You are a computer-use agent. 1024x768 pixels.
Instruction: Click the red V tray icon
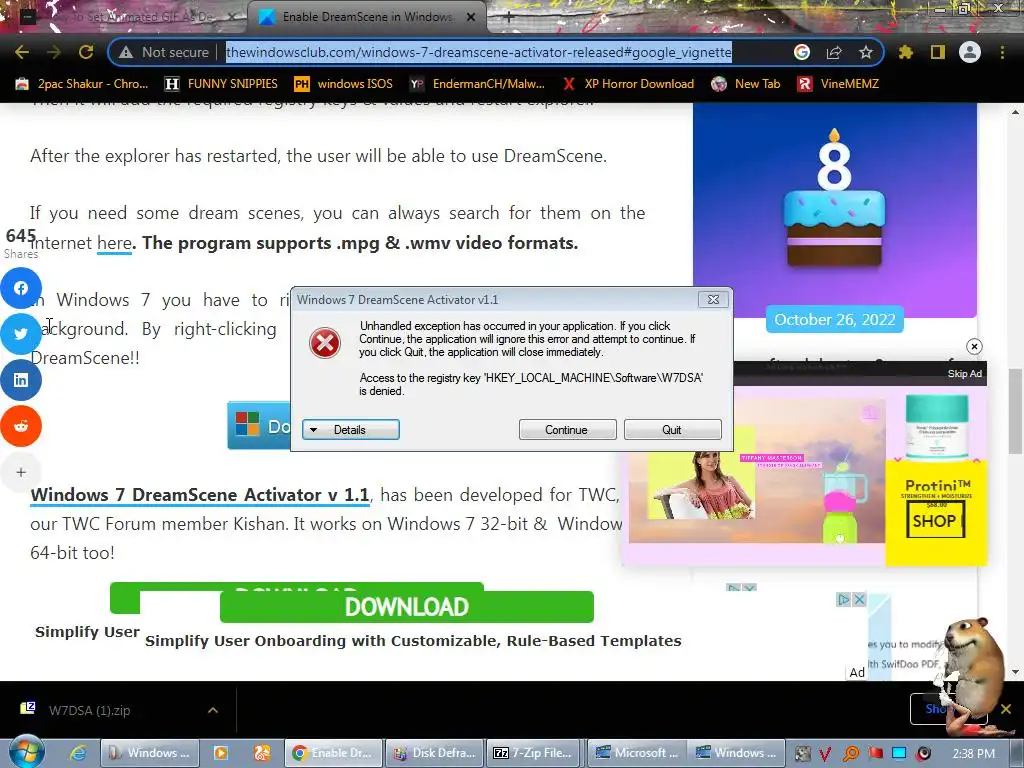pyautogui.click(x=825, y=754)
